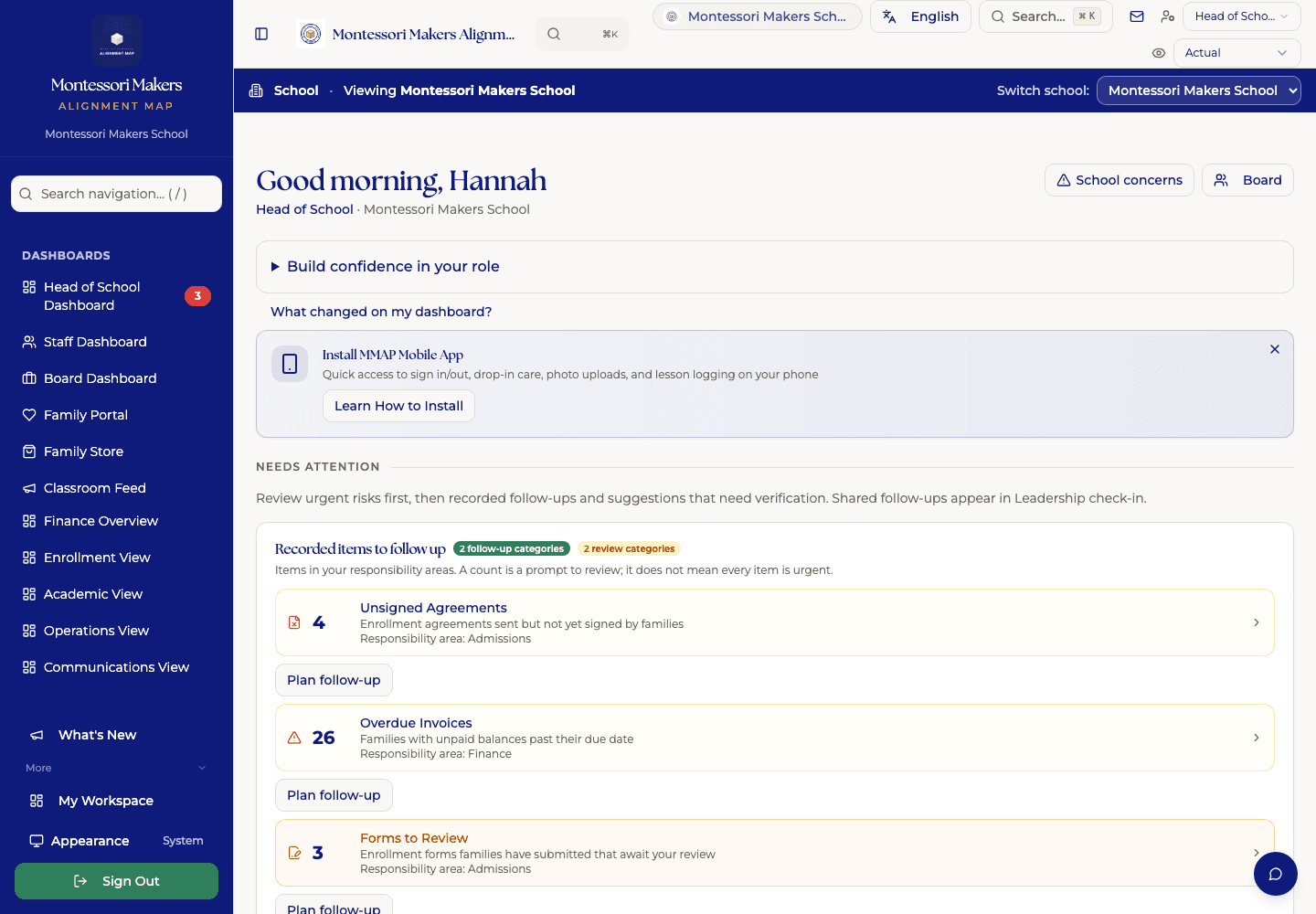Open the Switch school dropdown

[1199, 90]
